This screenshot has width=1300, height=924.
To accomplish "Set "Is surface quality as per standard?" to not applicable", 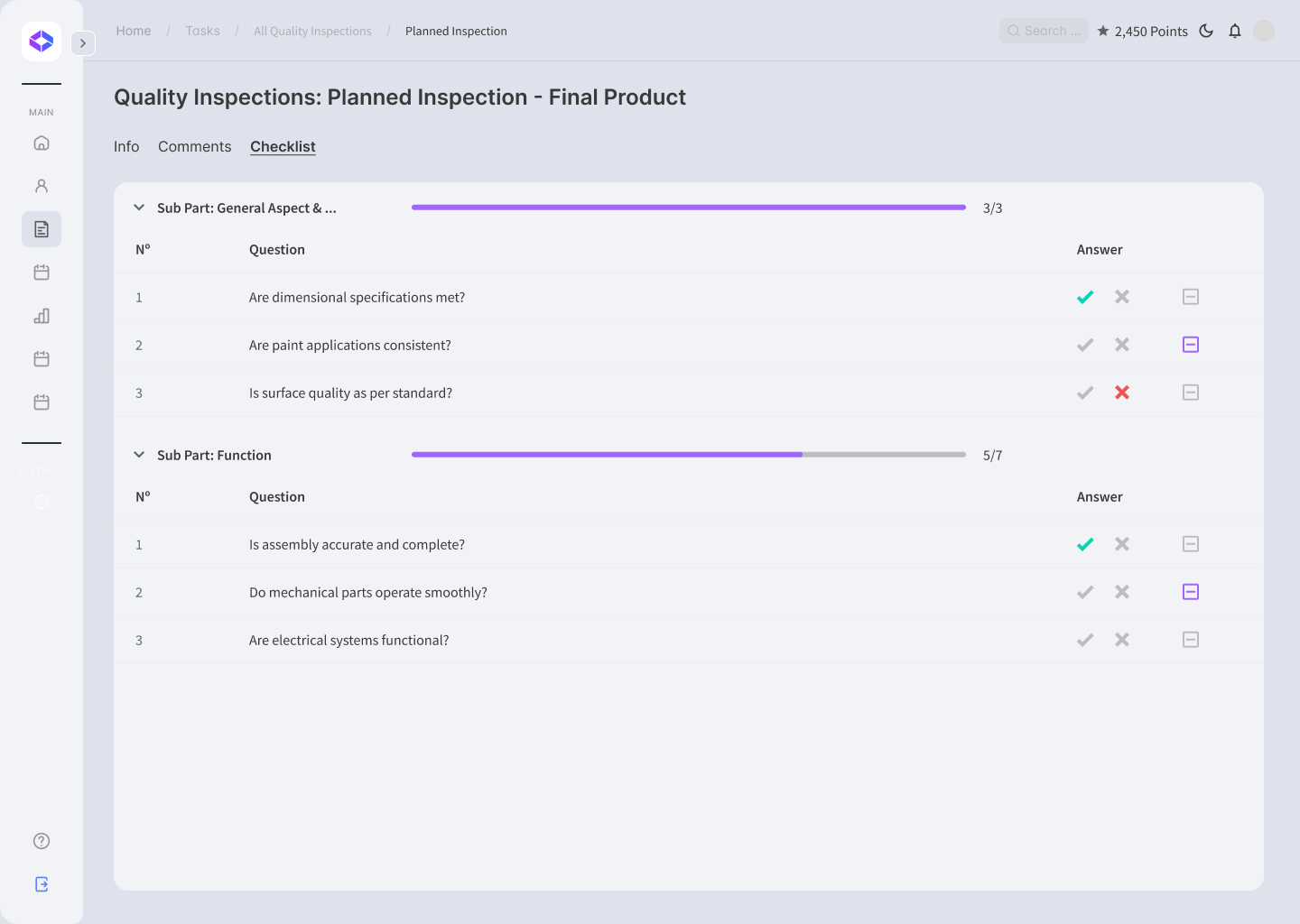I will point(1191,393).
